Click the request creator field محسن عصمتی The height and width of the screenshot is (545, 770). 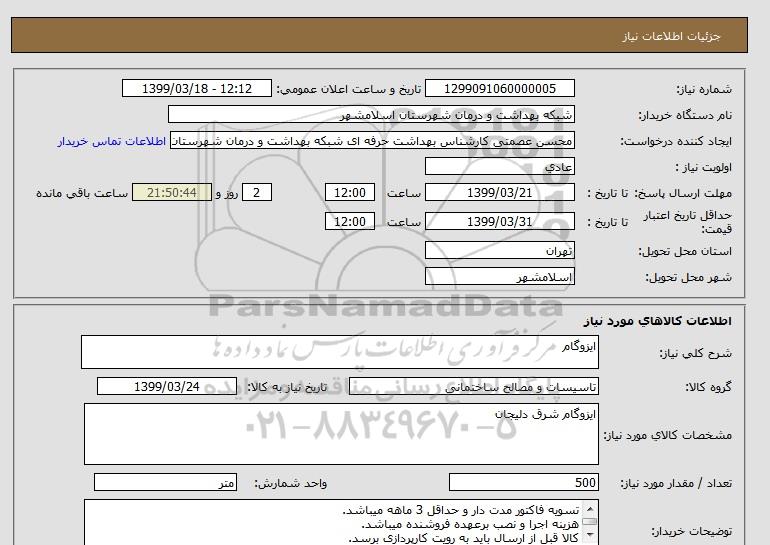tap(372, 141)
